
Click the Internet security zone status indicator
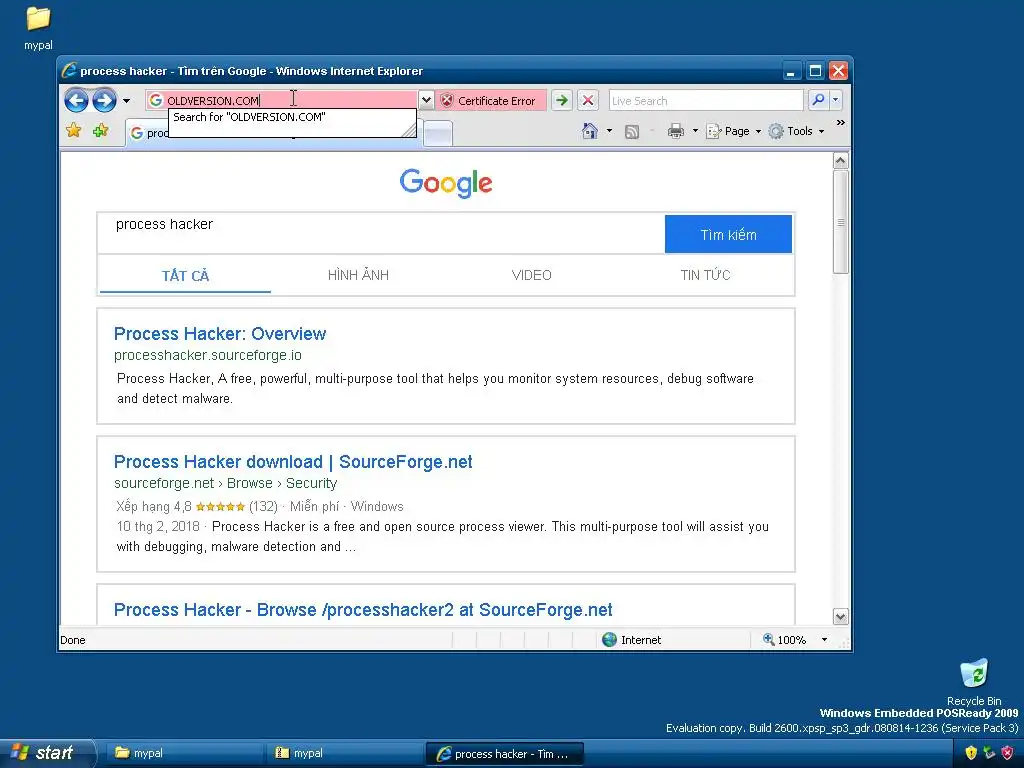(632, 640)
